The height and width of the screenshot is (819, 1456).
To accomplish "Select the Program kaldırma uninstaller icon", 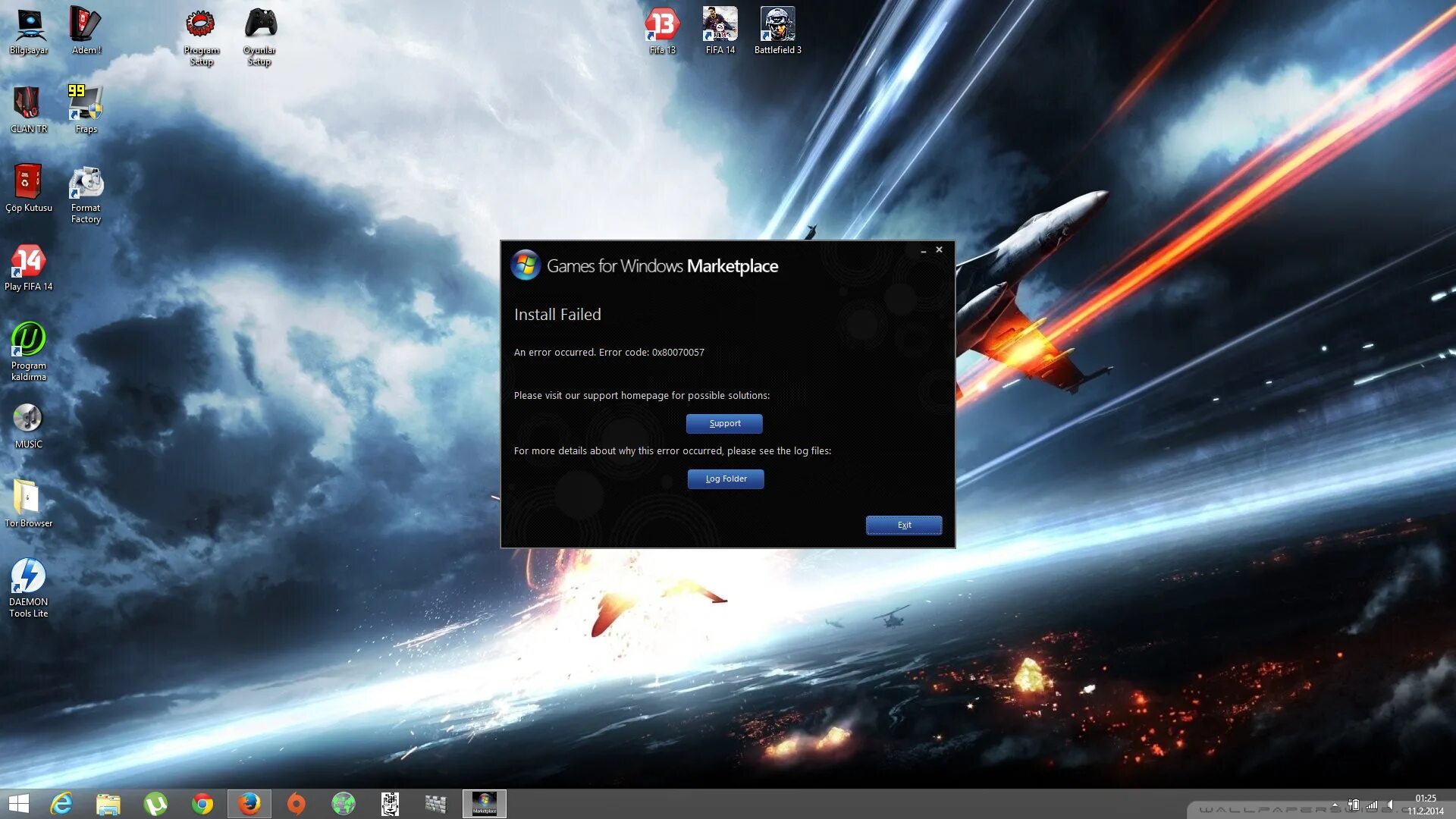I will (29, 351).
